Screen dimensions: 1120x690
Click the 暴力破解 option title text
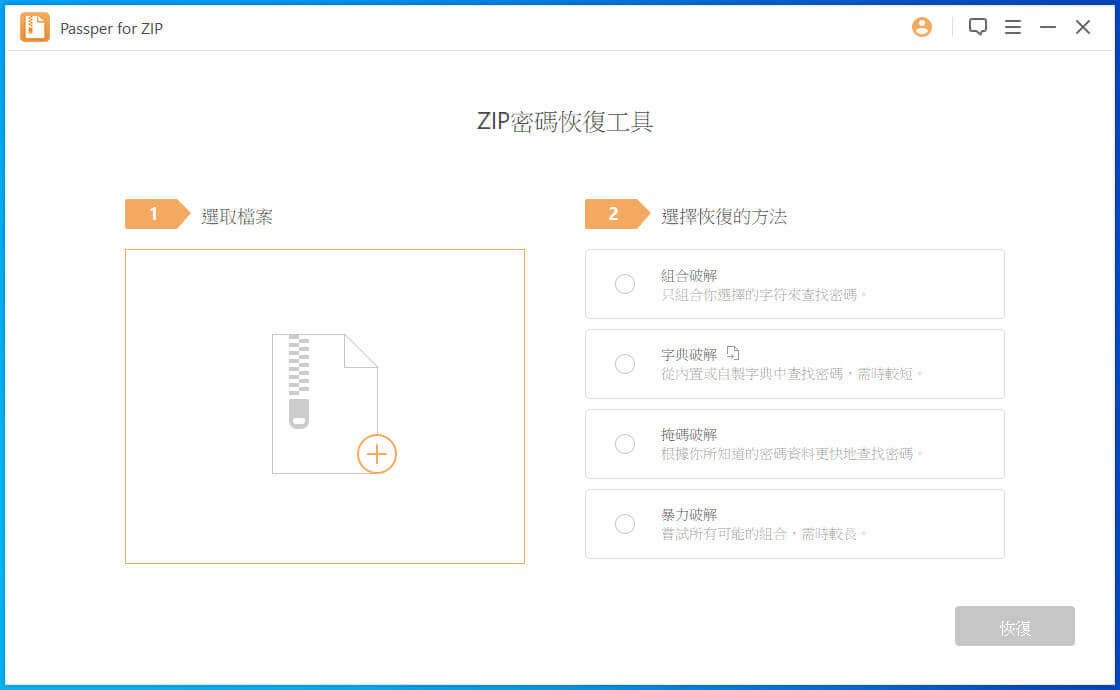(689, 515)
